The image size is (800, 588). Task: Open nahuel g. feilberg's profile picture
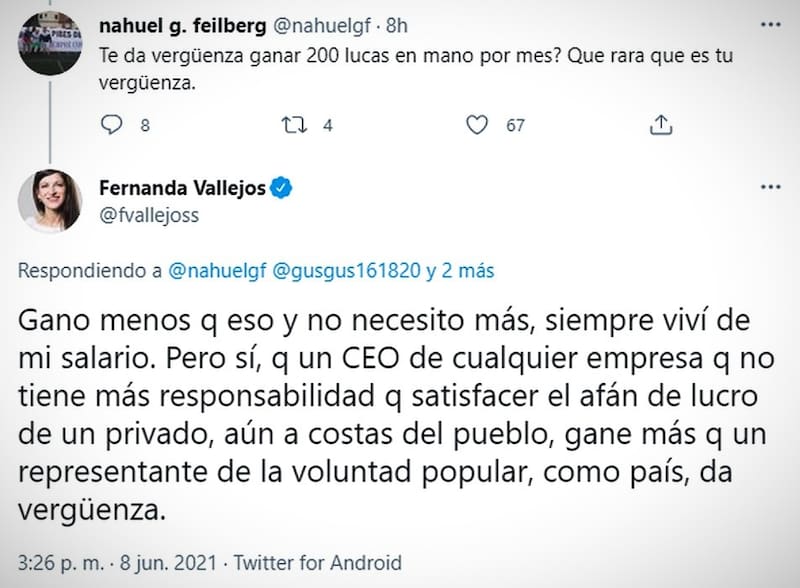click(x=50, y=42)
